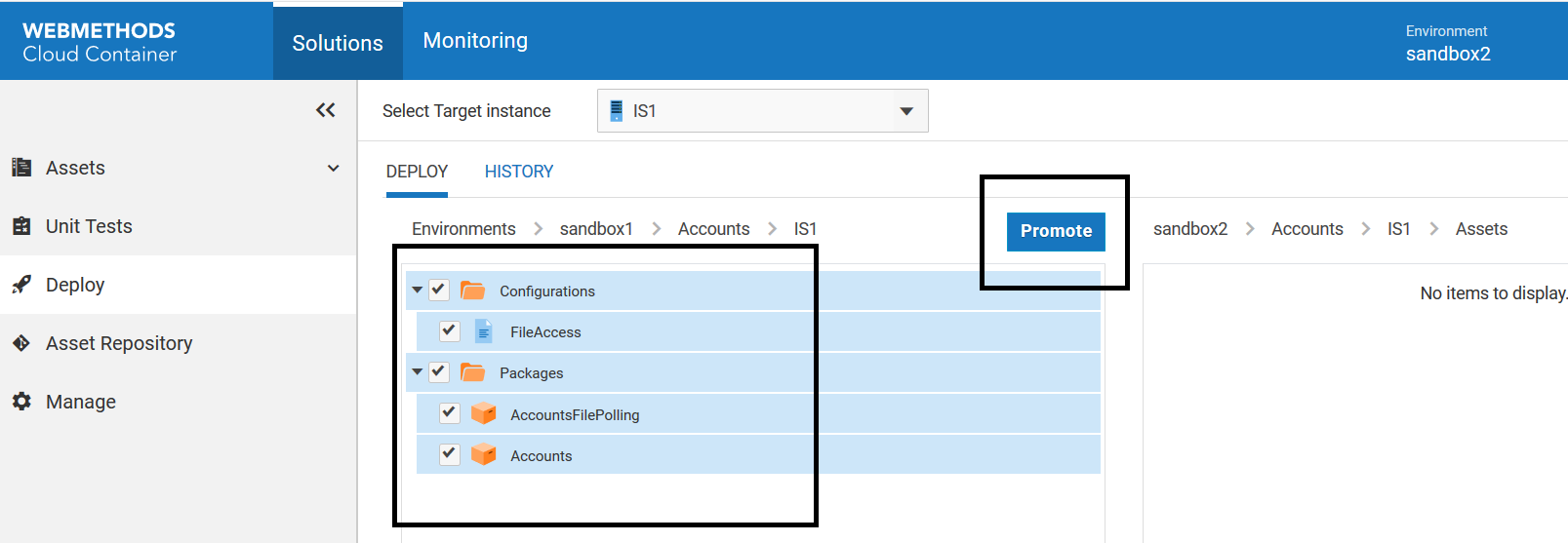Uncheck the Configurations checkbox
Viewport: 1568px width, 543px height.
pyautogui.click(x=439, y=290)
